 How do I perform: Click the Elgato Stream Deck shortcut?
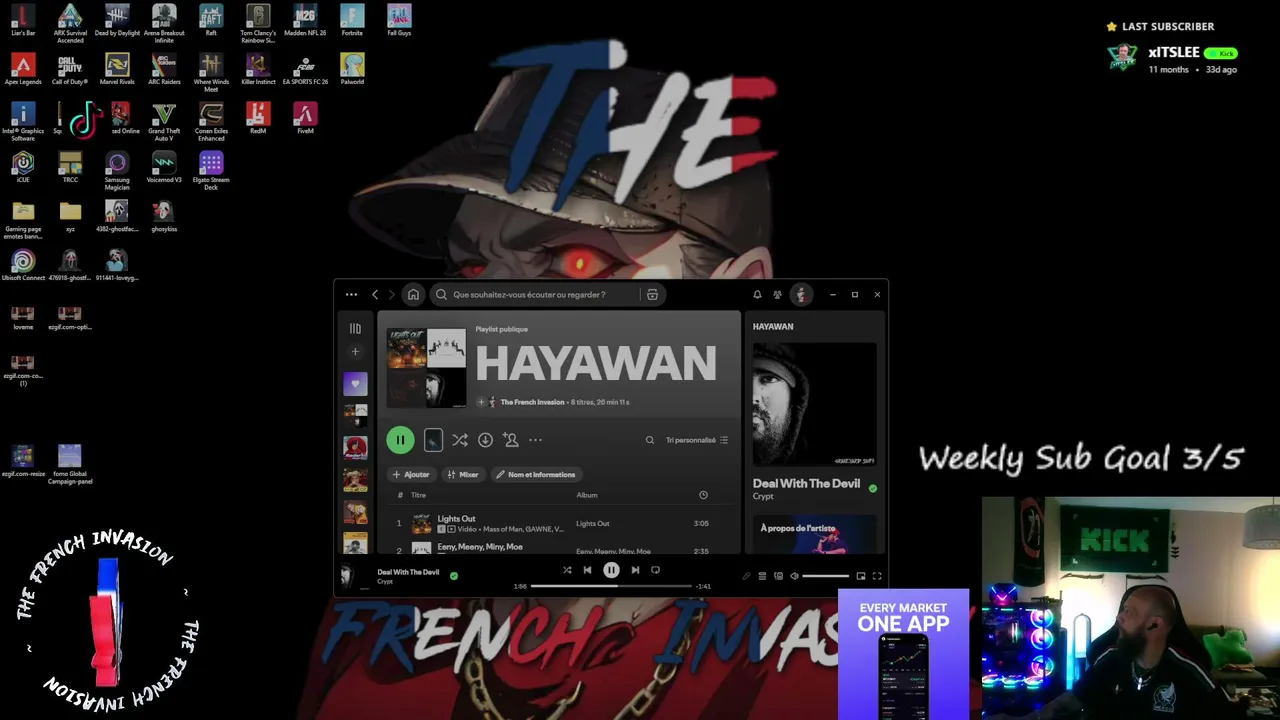click(x=211, y=170)
